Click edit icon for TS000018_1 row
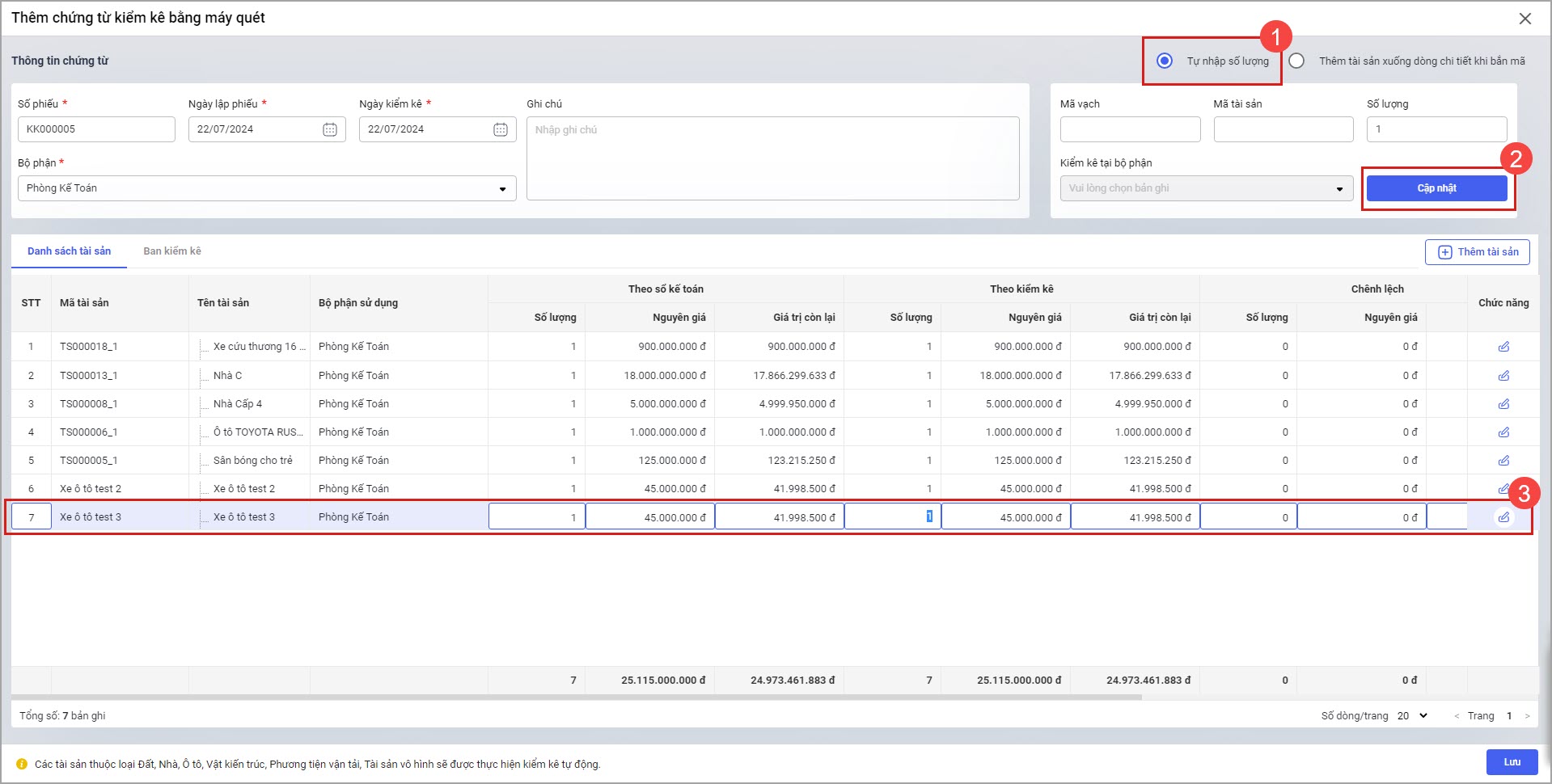The width and height of the screenshot is (1552, 784). 1503,347
